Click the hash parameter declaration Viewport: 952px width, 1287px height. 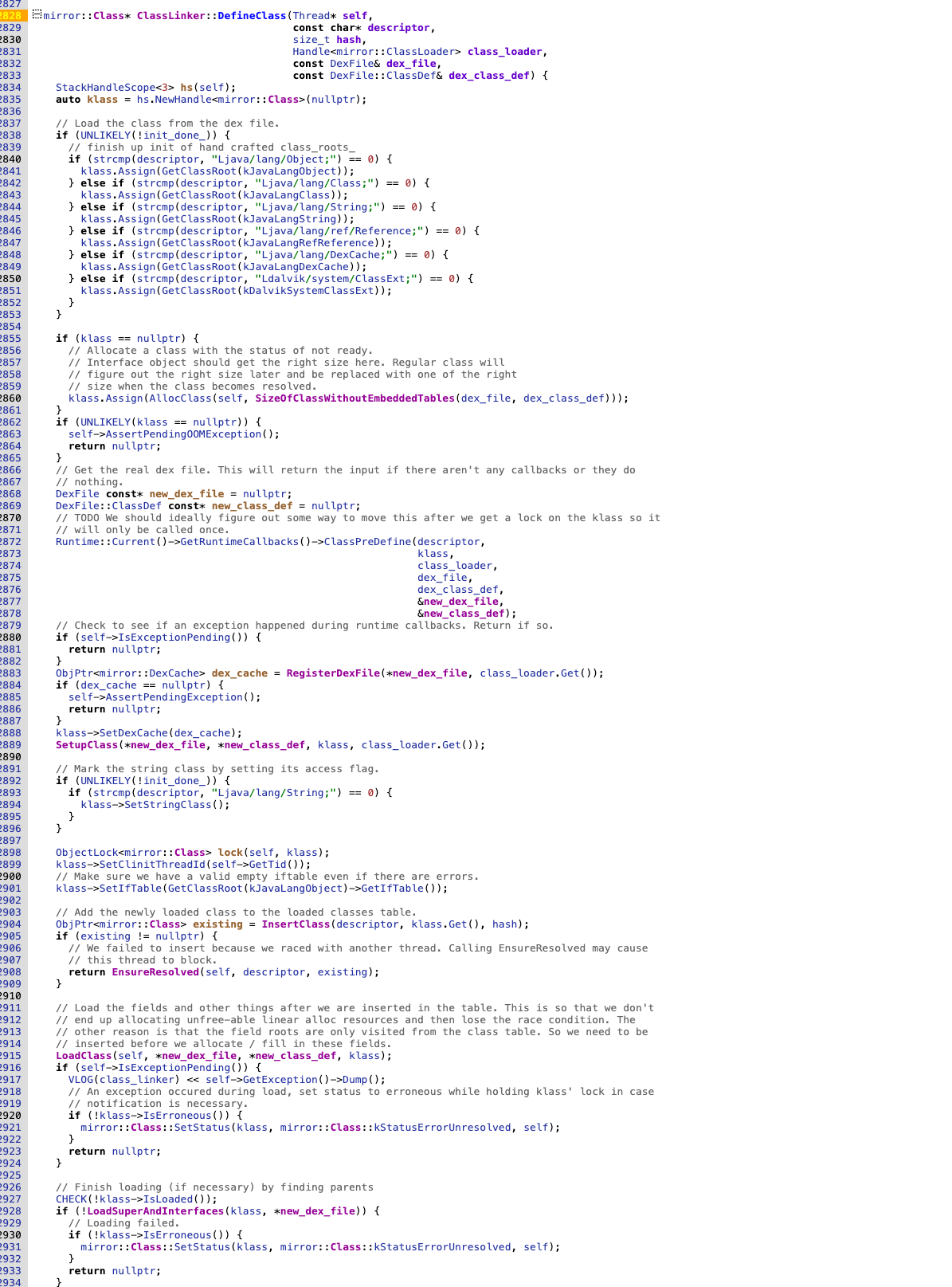(x=349, y=39)
